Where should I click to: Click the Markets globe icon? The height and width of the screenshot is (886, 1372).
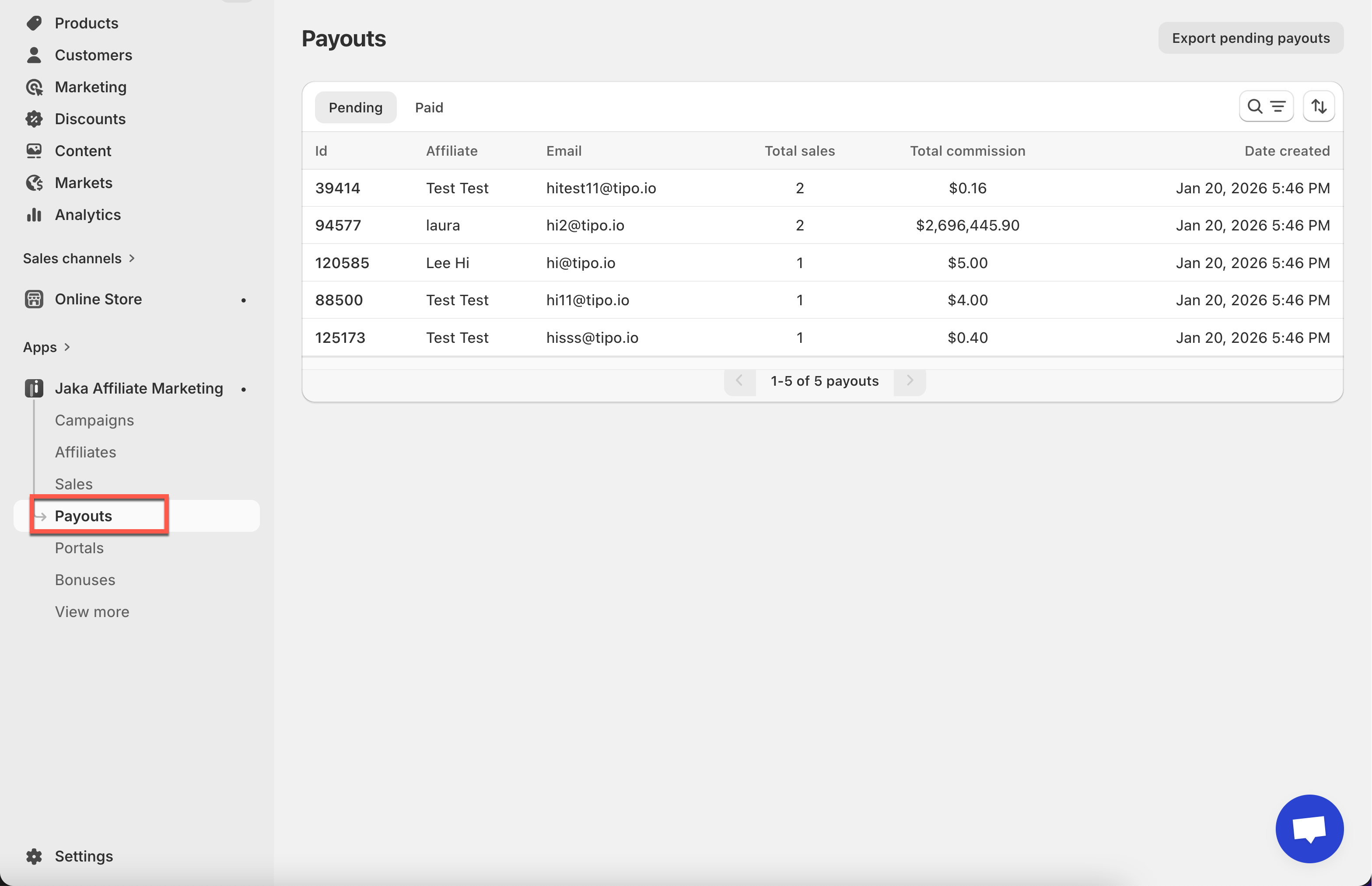34,183
